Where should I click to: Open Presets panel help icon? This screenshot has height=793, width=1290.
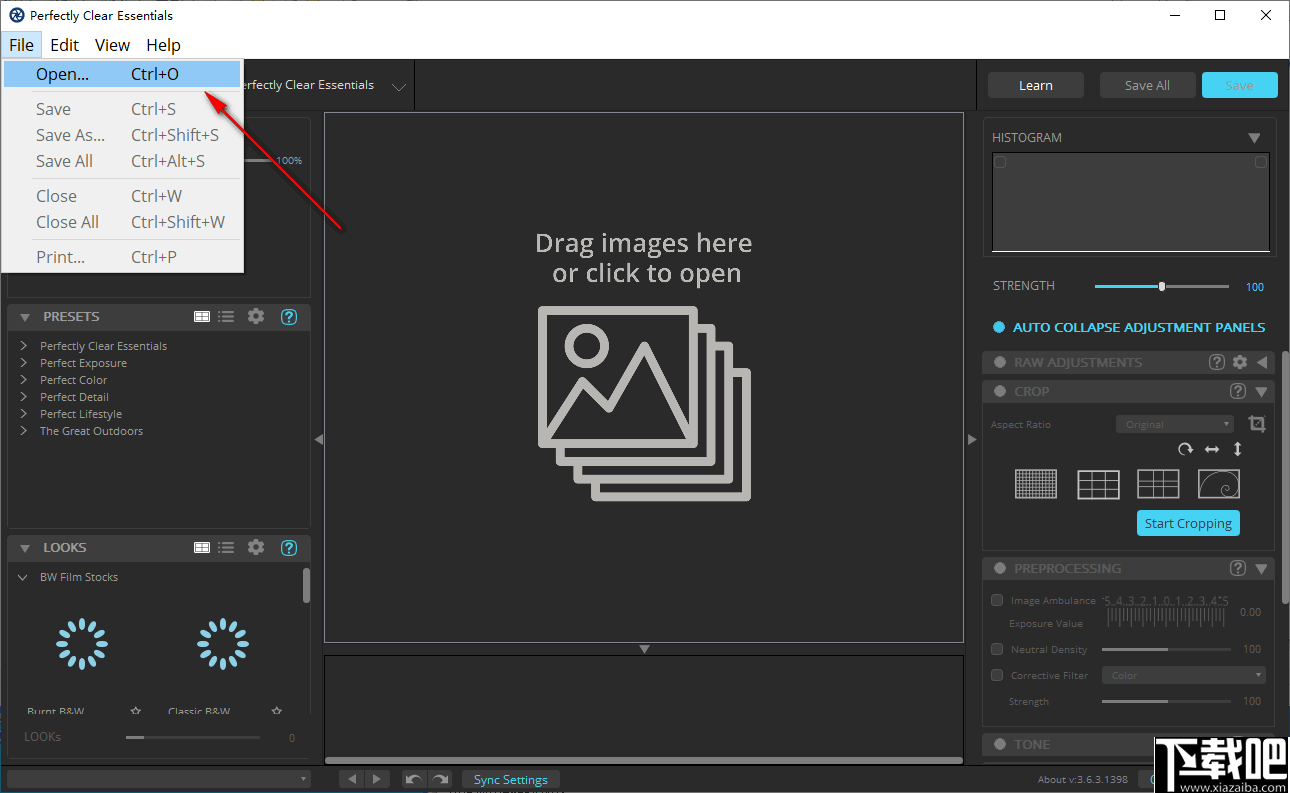click(289, 317)
